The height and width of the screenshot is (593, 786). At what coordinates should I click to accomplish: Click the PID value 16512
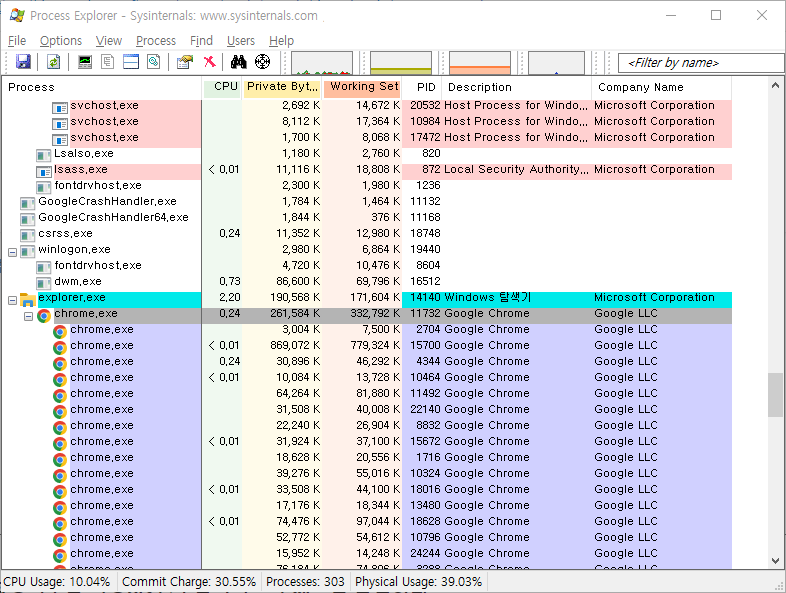(425, 282)
